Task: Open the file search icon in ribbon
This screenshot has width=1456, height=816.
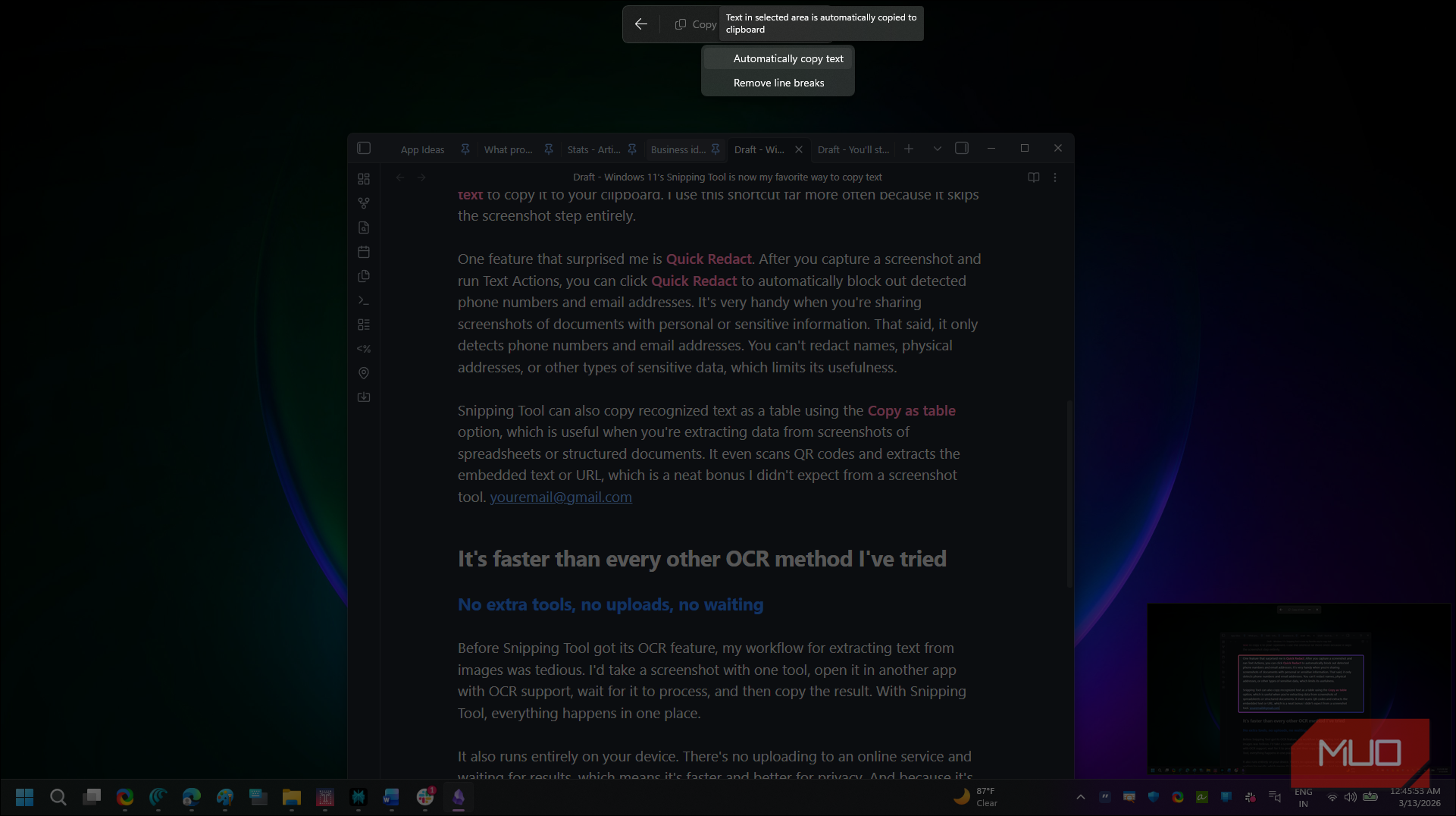Action: click(364, 228)
